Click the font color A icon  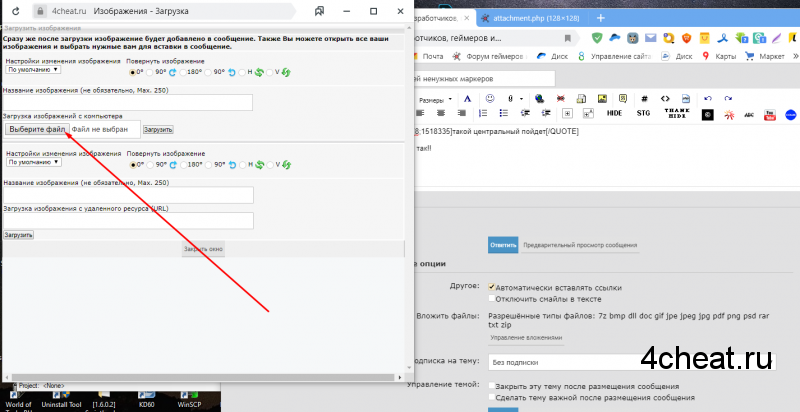[x=467, y=99]
